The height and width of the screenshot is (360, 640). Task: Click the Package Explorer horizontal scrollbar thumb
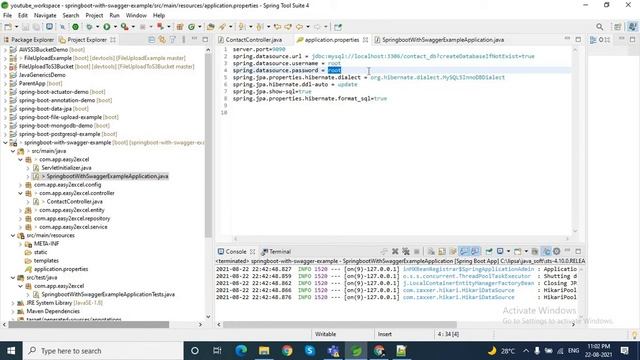(x=89, y=324)
